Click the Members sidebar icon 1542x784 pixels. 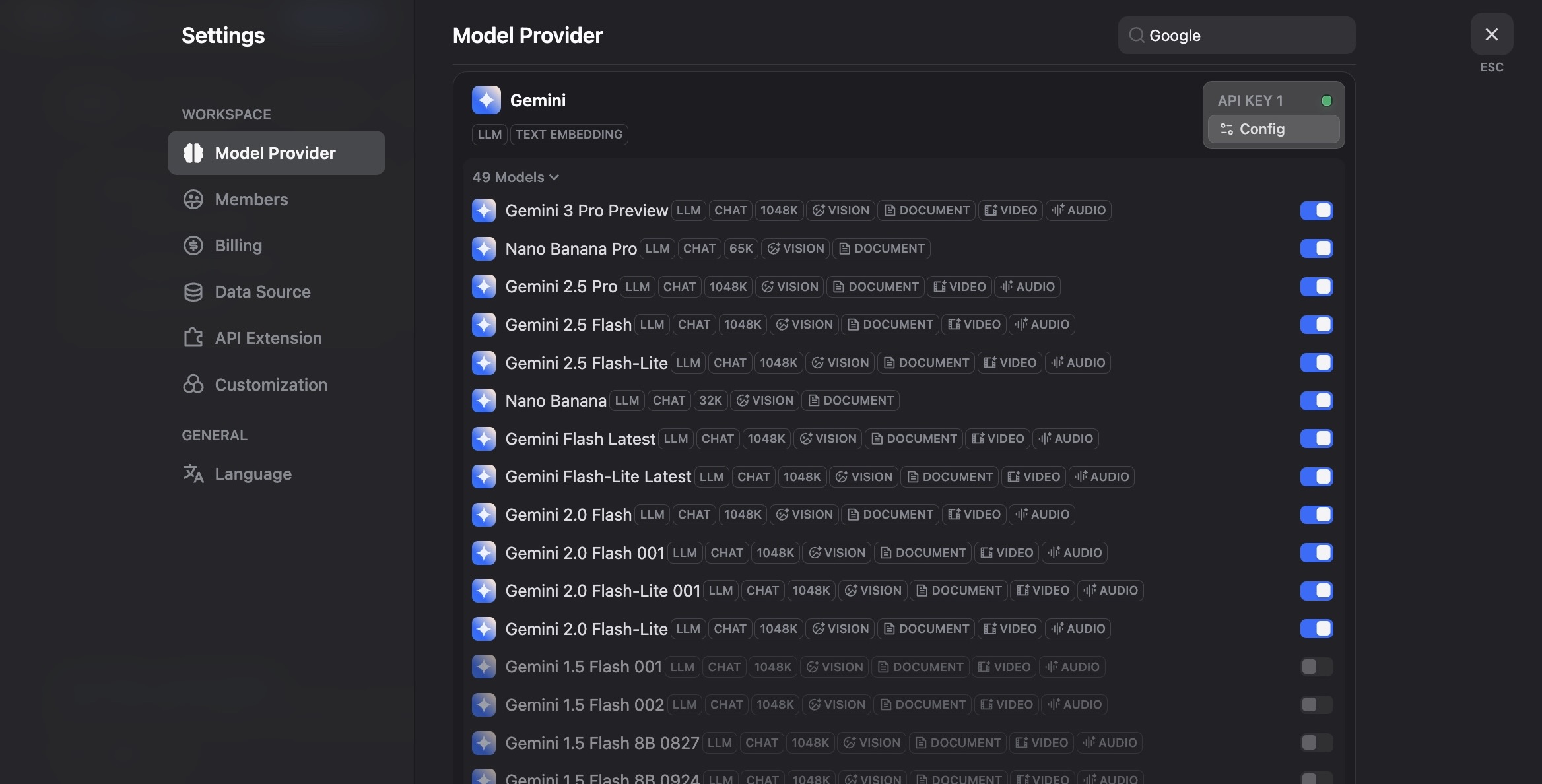pyautogui.click(x=193, y=199)
